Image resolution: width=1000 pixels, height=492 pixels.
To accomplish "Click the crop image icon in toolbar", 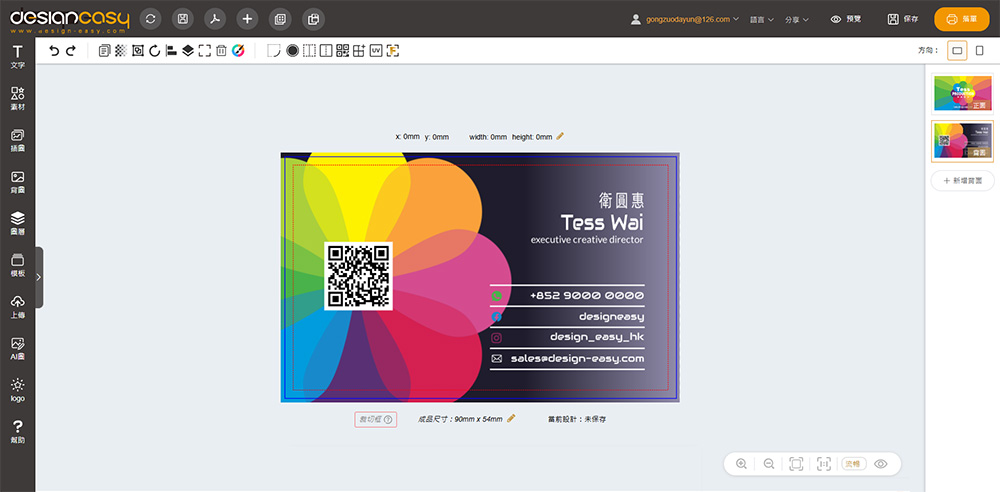I will [x=138, y=51].
